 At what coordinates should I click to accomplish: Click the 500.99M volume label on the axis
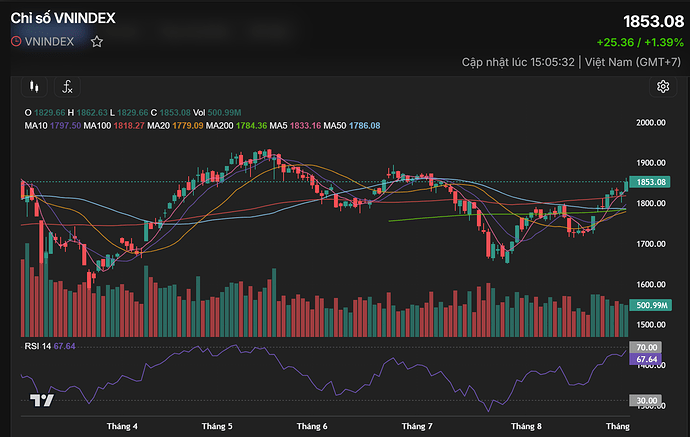650,305
